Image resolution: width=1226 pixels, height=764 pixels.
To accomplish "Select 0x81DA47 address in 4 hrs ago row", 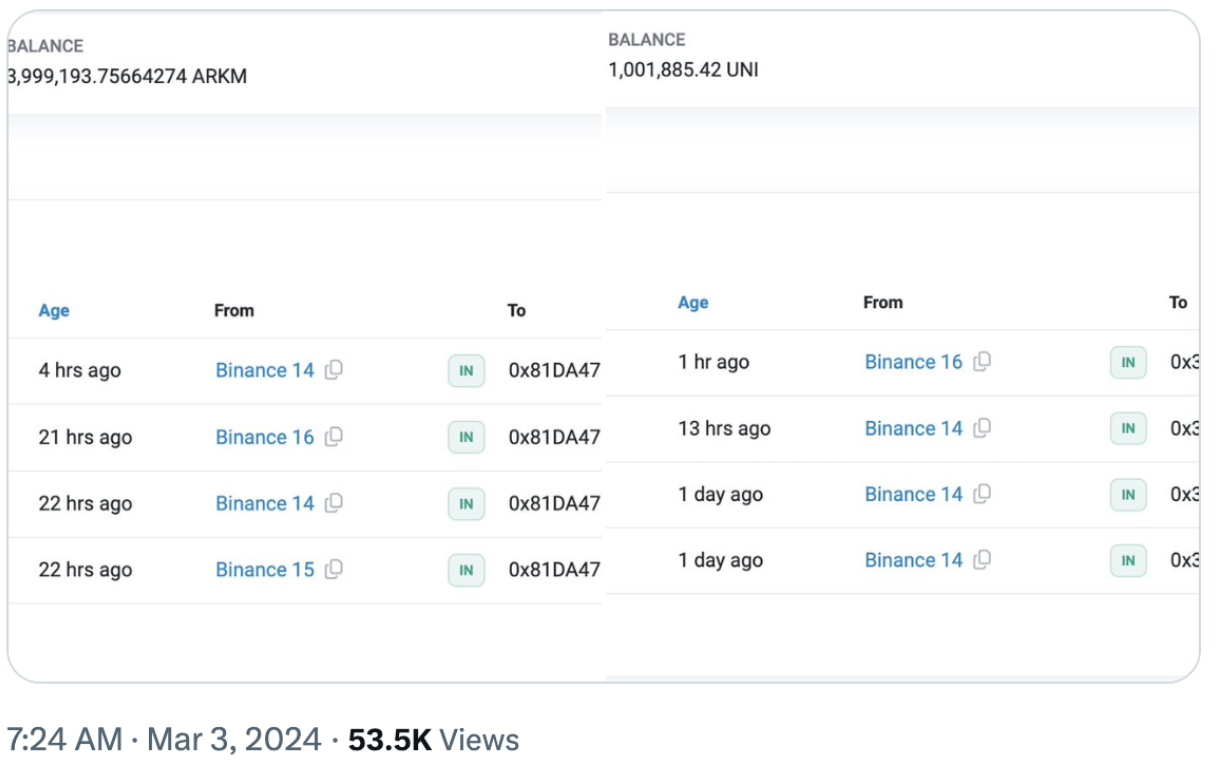I will point(554,370).
